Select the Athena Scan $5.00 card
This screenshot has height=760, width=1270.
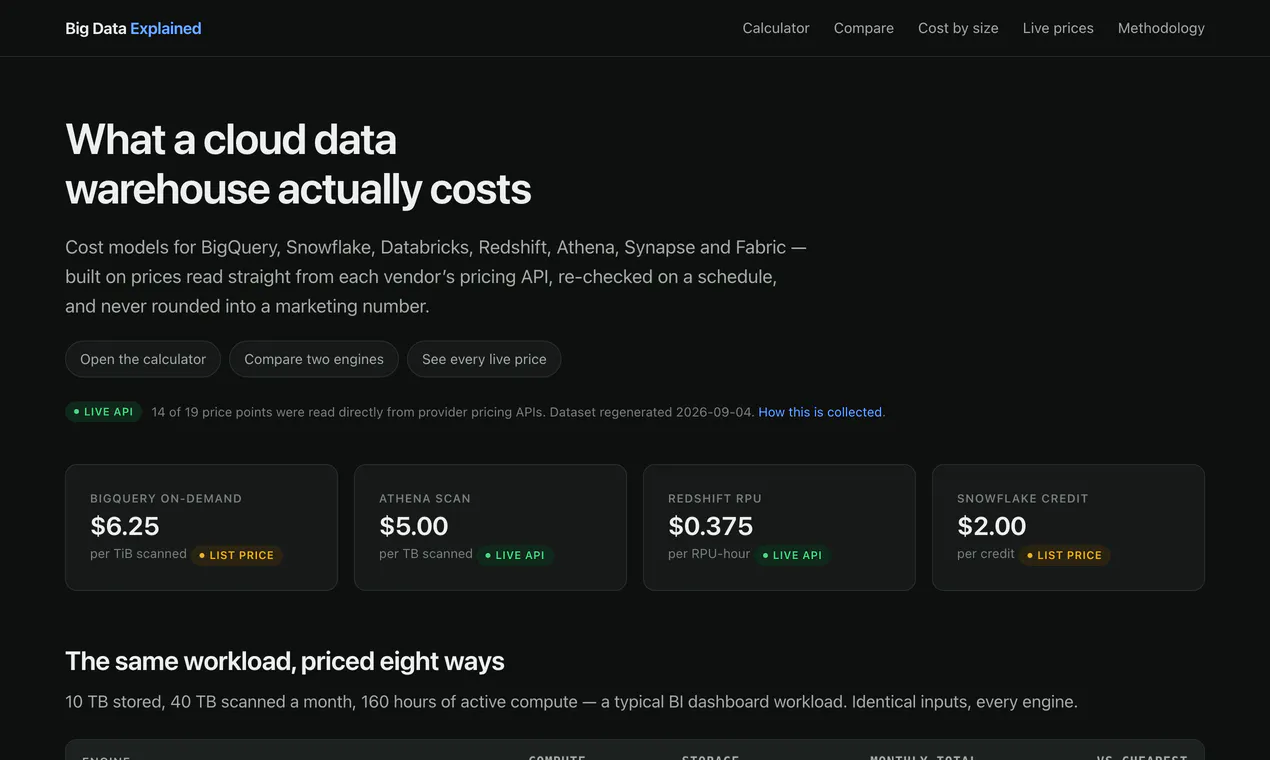point(490,527)
